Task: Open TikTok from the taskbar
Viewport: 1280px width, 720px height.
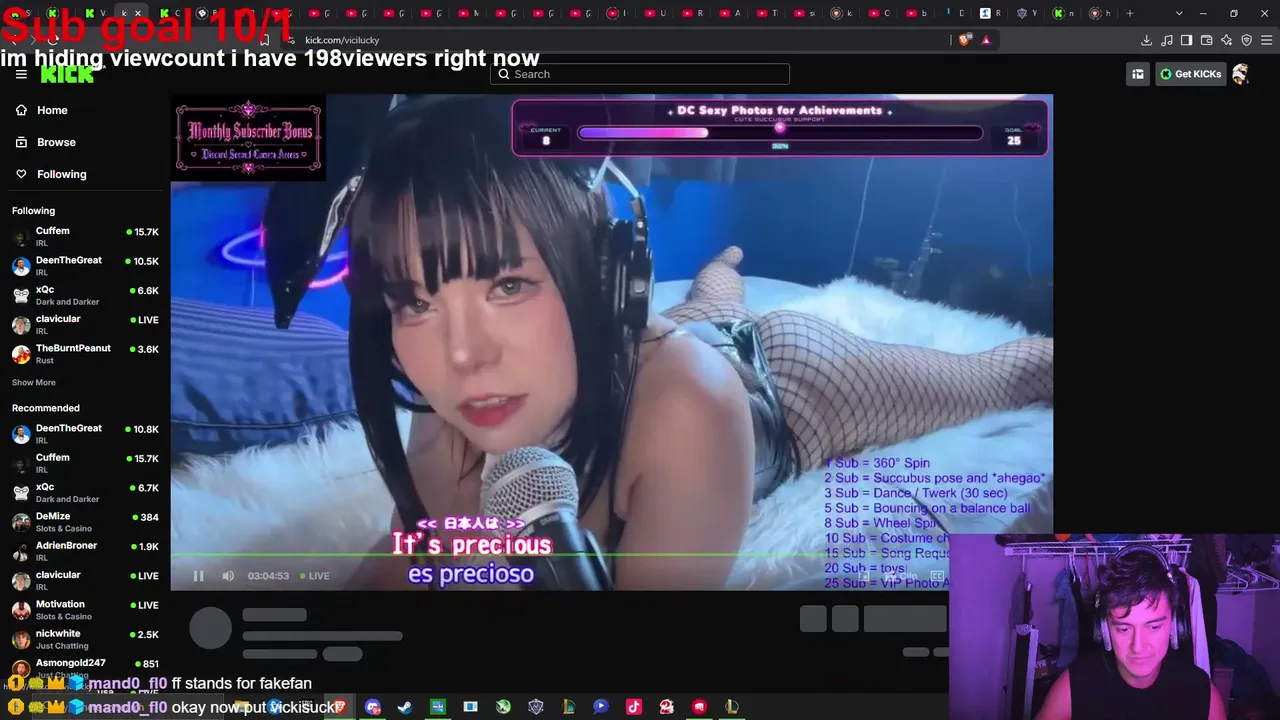Action: 634,707
